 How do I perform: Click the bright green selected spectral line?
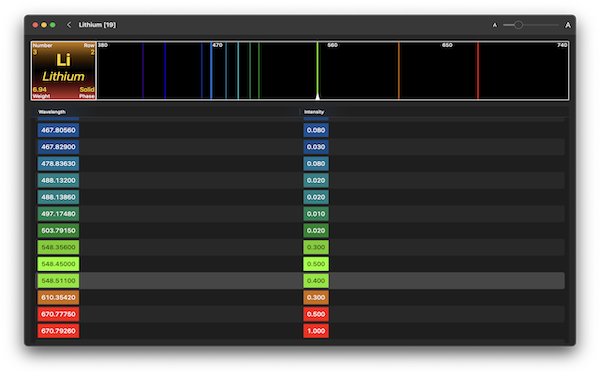point(317,71)
